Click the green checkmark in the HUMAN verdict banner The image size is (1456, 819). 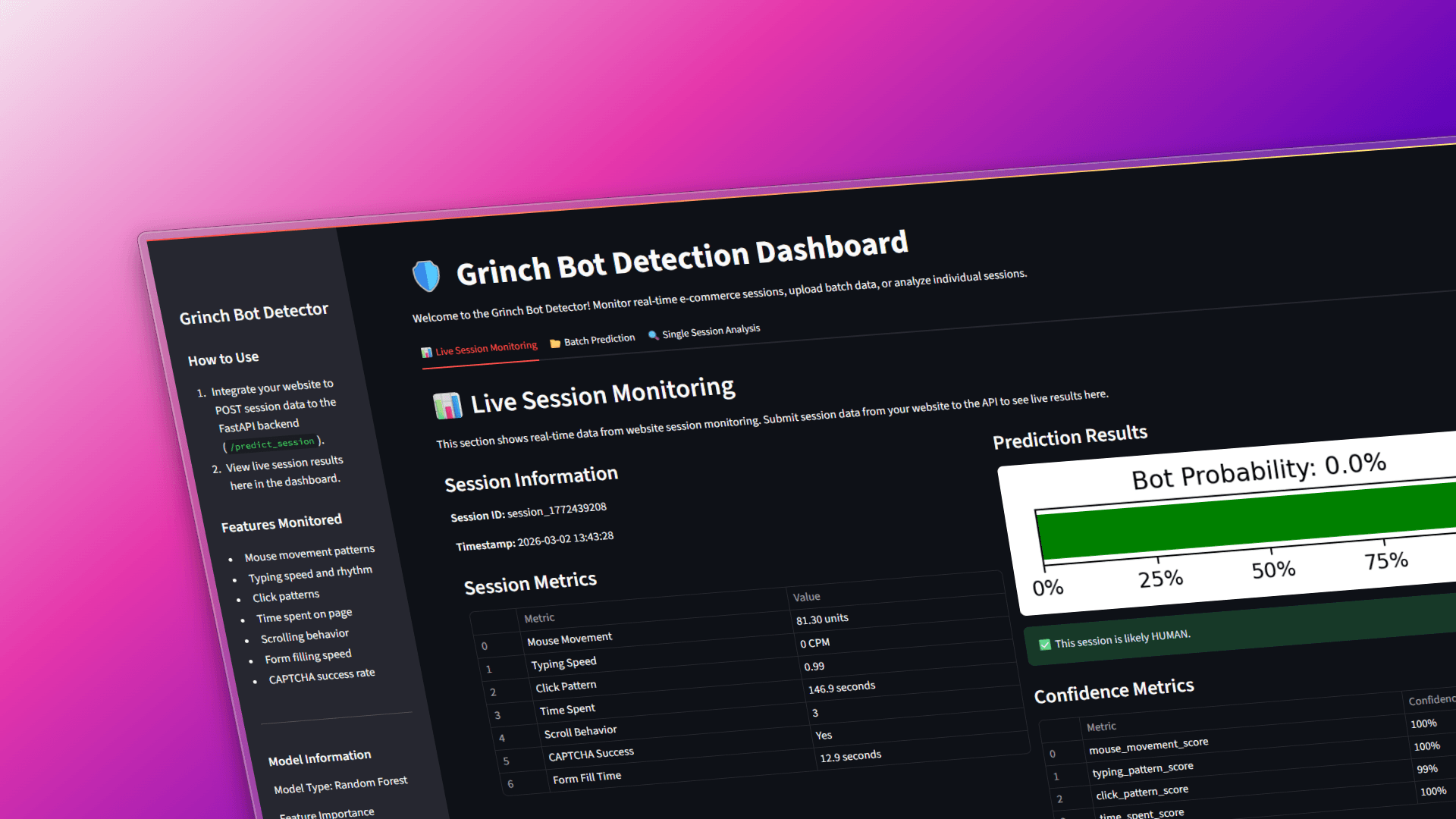click(1046, 644)
